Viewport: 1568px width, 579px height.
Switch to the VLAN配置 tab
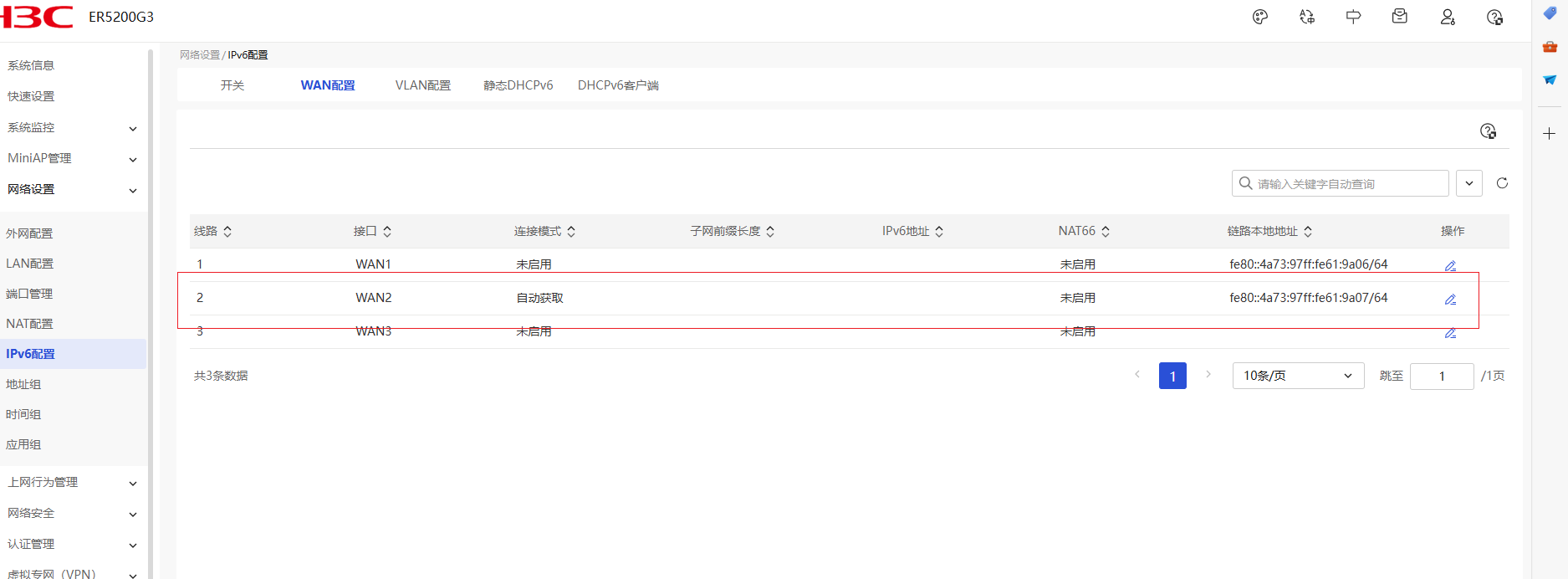[422, 85]
